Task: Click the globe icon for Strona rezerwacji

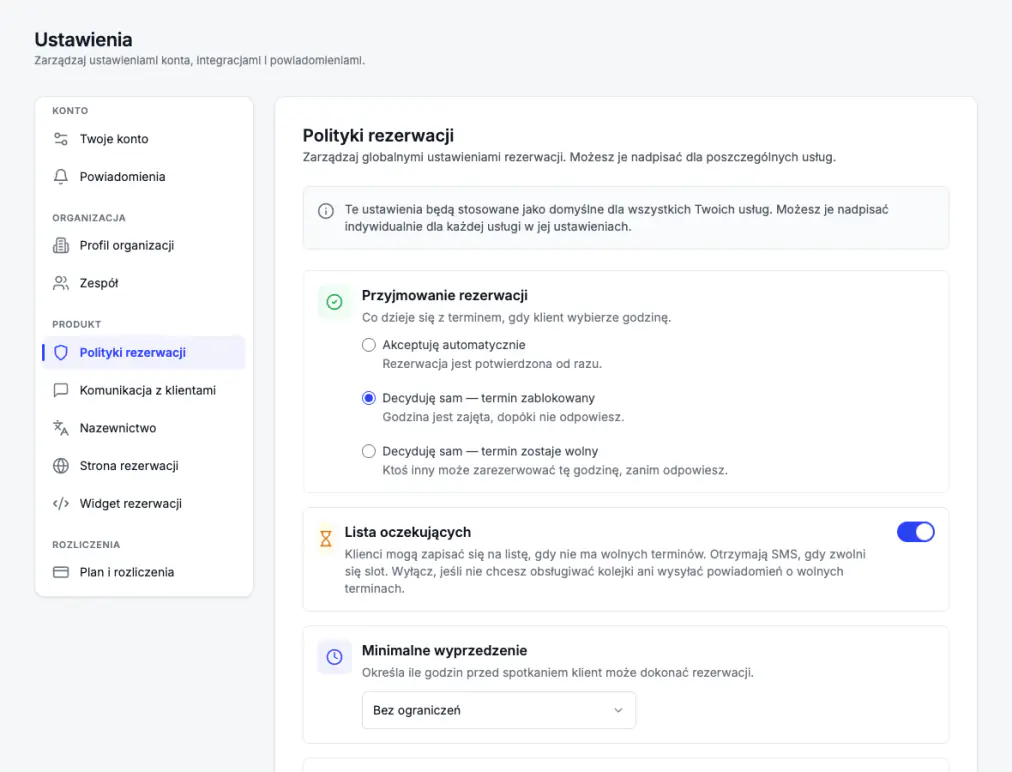Action: point(61,465)
